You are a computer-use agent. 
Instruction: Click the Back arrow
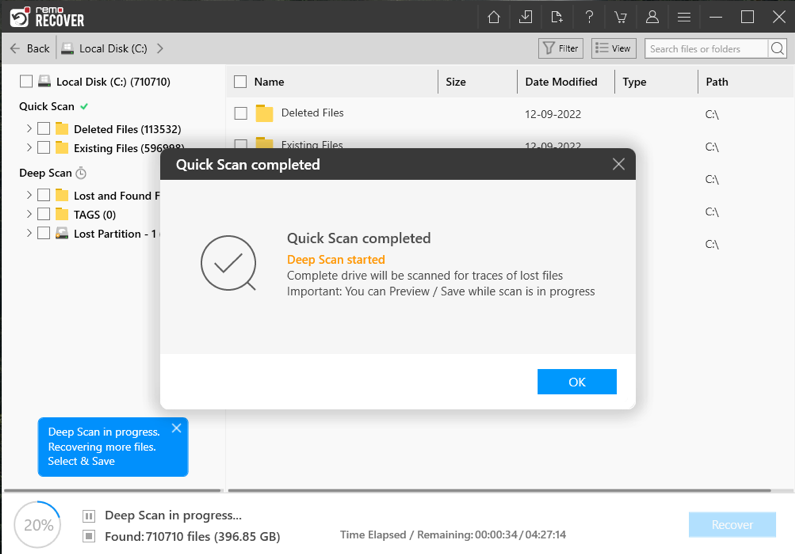pyautogui.click(x=15, y=48)
